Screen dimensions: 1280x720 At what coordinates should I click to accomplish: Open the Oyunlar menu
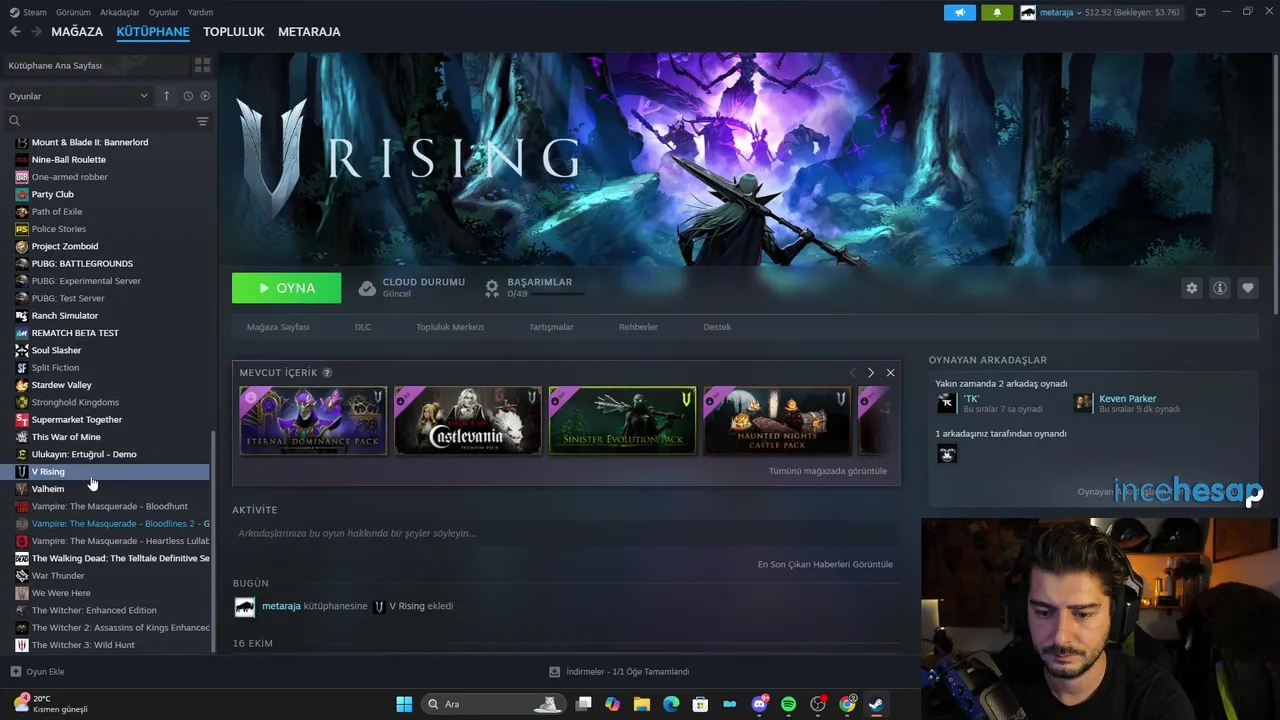(164, 12)
